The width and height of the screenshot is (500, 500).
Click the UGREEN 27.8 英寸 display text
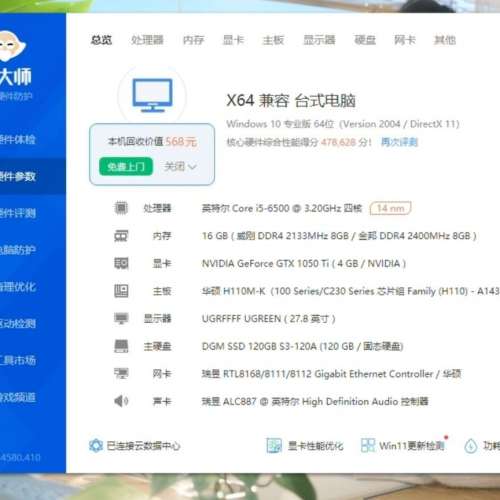click(x=268, y=319)
